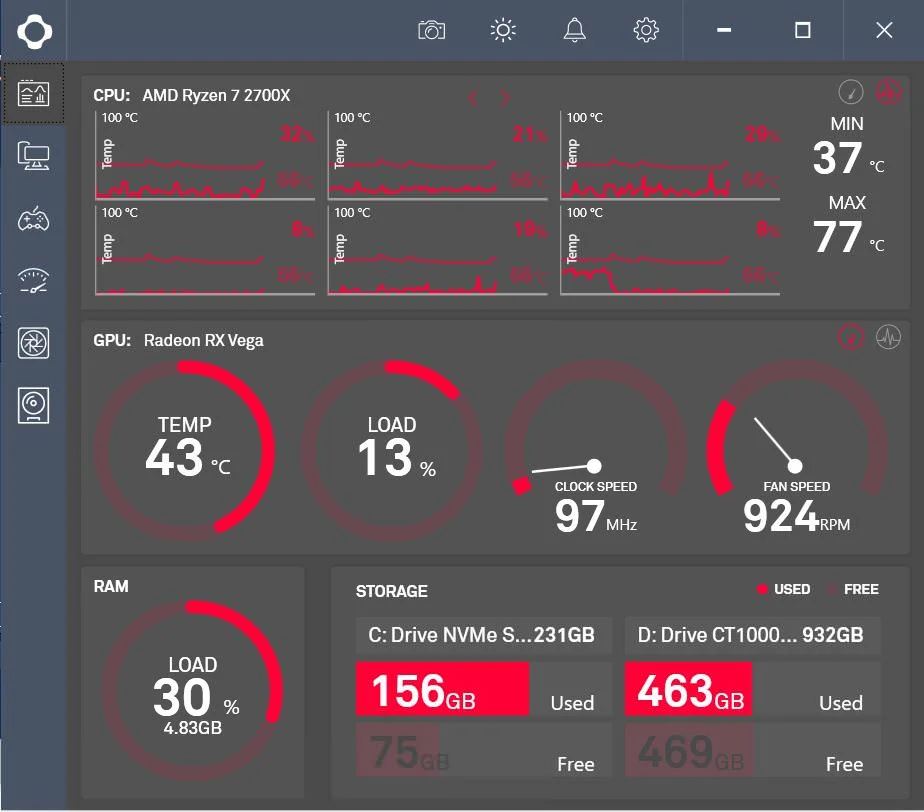
Task: Select the C: Drive NVMe 231GB header
Action: coord(483,635)
